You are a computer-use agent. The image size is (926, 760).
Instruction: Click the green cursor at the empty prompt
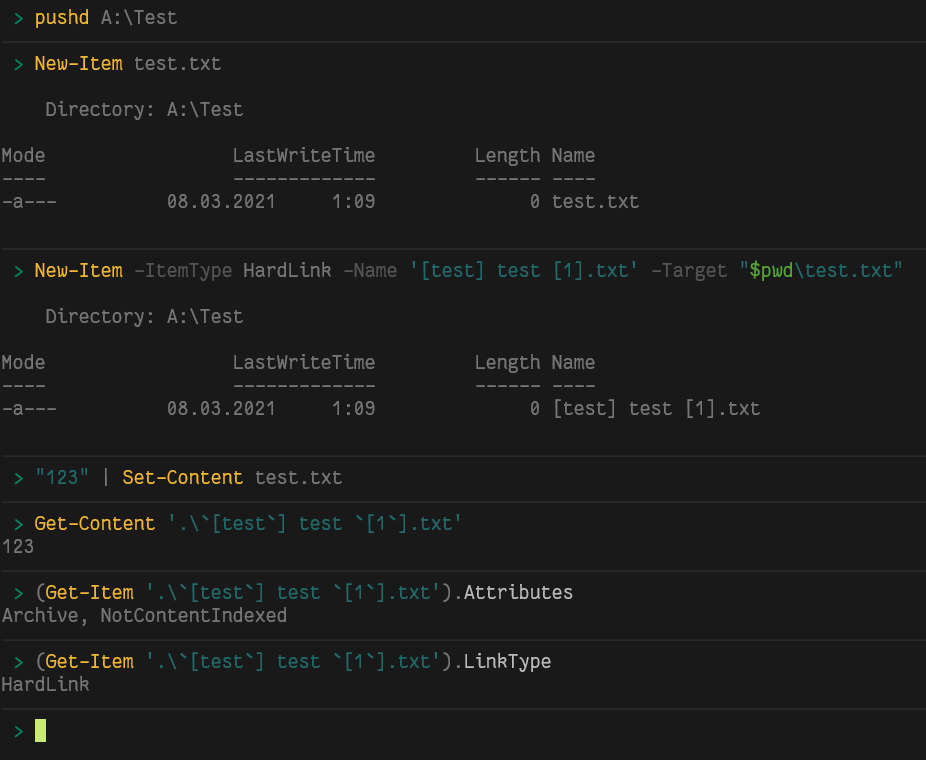click(40, 730)
